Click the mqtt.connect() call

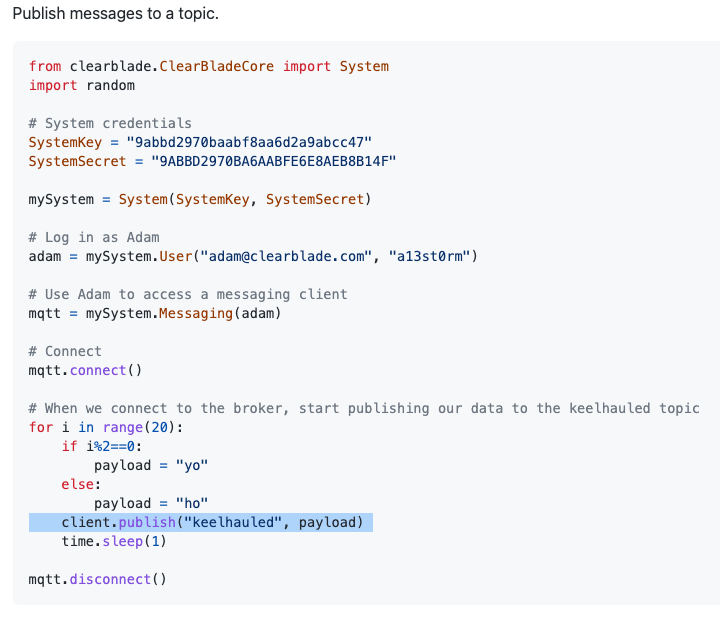[x=85, y=370]
